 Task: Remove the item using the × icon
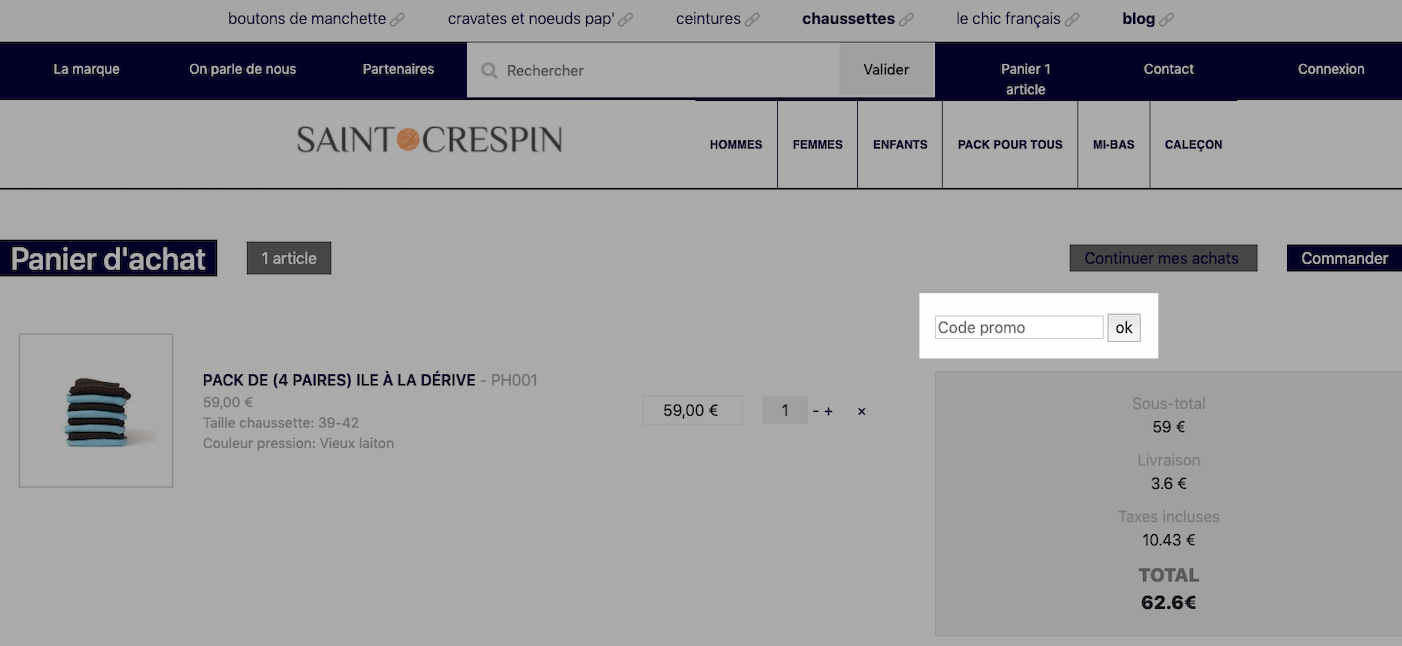[x=862, y=411]
